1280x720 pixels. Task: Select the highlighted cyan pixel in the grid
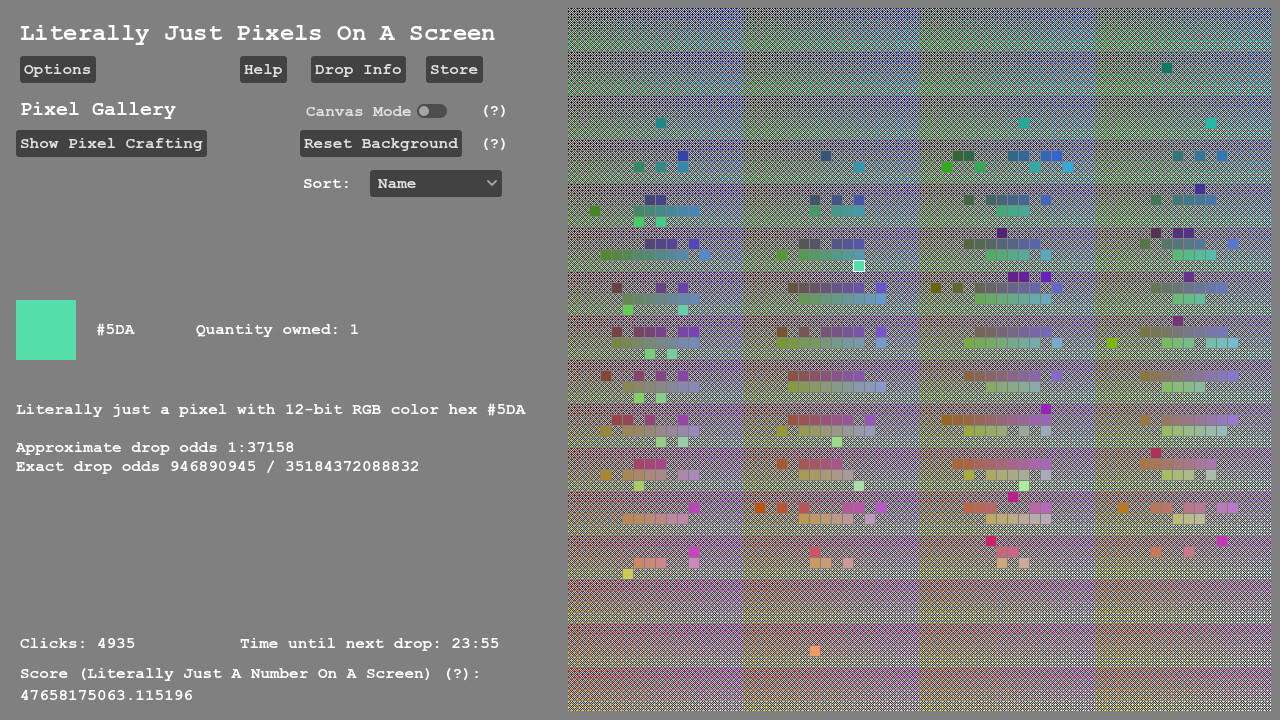(858, 265)
